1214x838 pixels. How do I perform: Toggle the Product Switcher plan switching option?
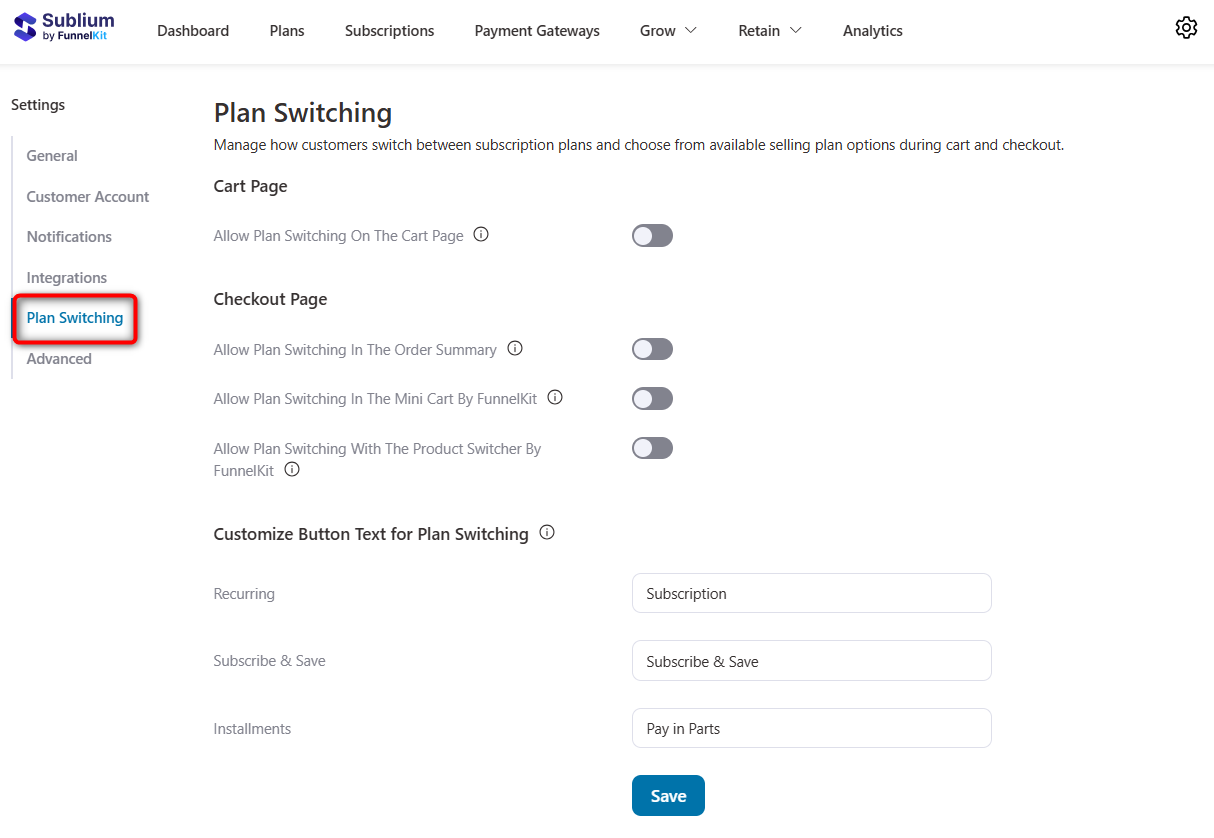652,447
